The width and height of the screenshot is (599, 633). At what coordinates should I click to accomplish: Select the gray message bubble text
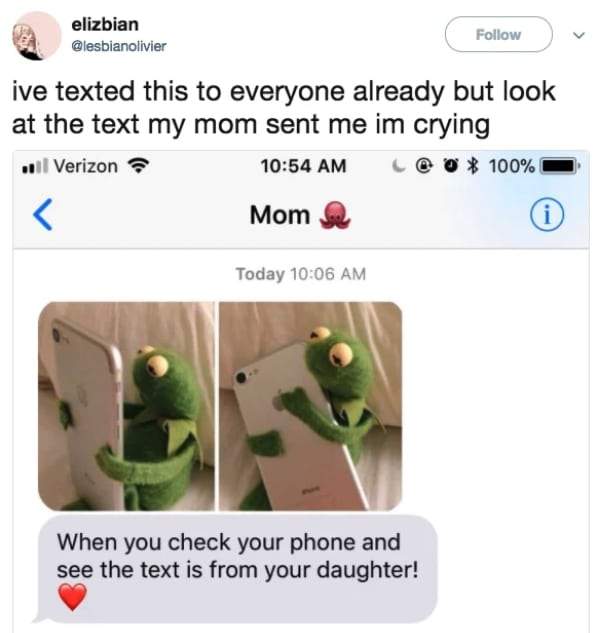[238, 569]
